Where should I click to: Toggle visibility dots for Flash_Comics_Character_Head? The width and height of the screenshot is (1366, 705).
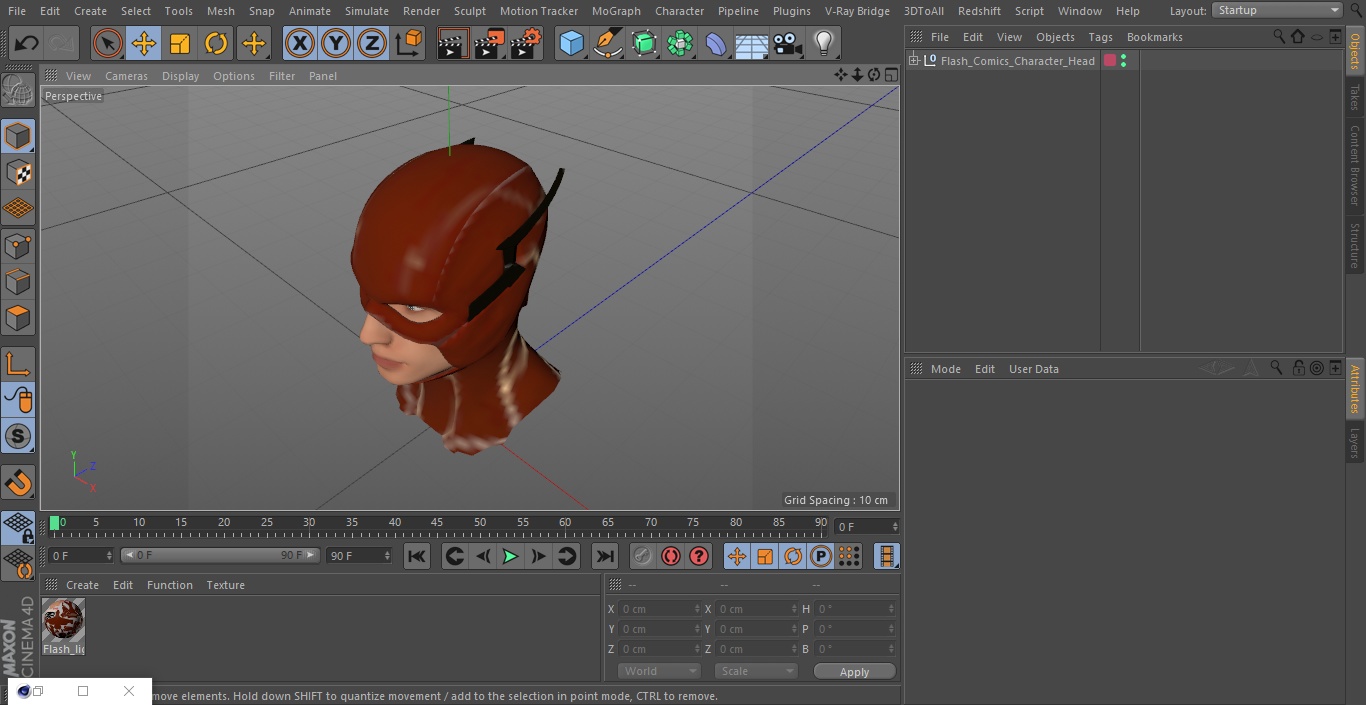click(1124, 61)
